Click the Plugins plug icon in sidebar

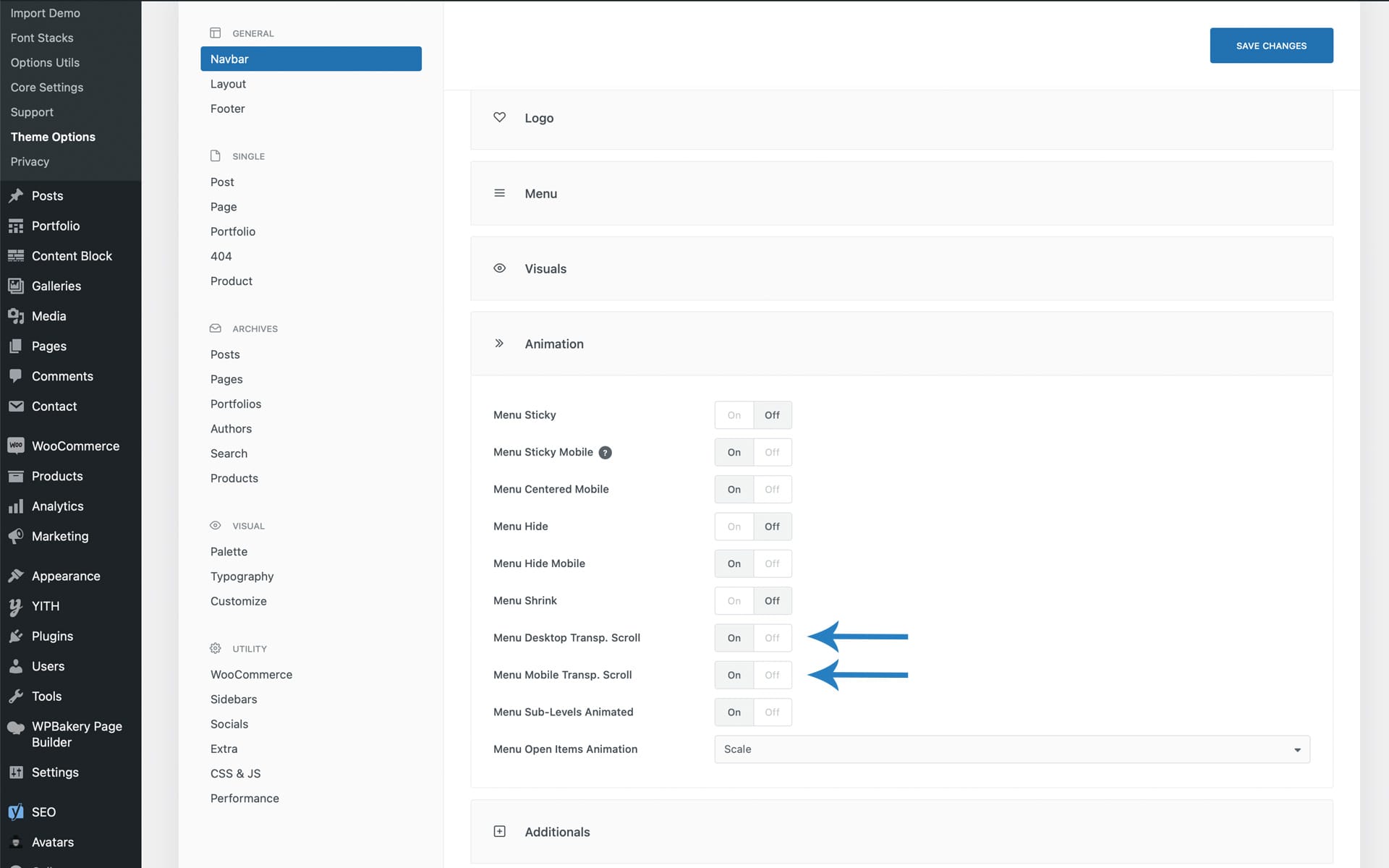point(16,636)
